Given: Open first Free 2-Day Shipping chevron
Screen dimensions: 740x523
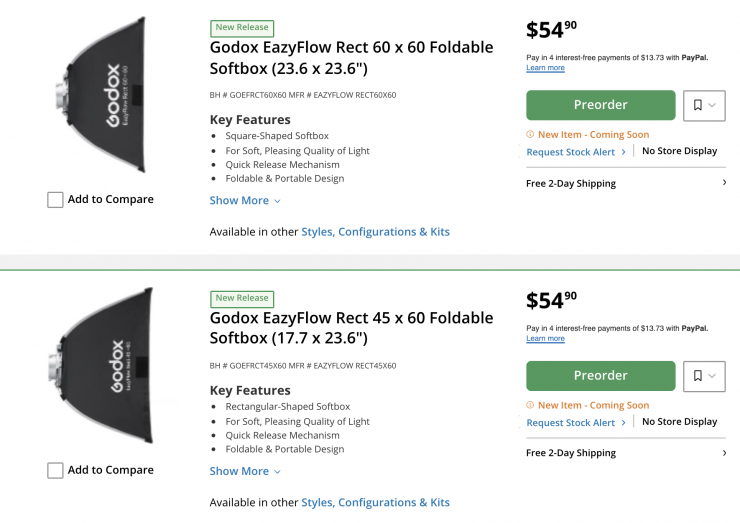Looking at the screenshot, I should 724,183.
